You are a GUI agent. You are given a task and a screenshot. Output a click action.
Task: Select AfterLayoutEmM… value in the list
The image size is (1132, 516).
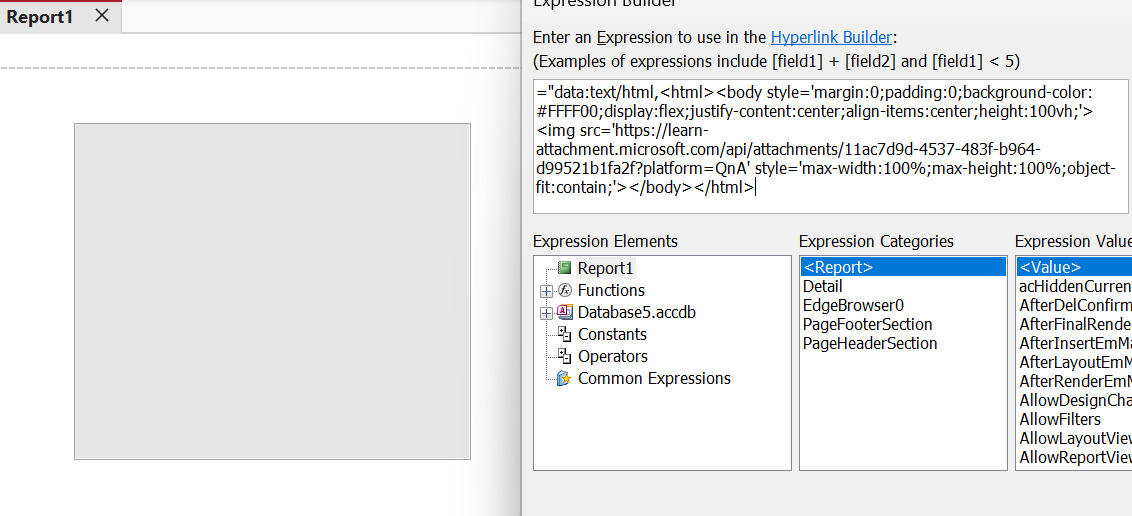coord(1075,362)
